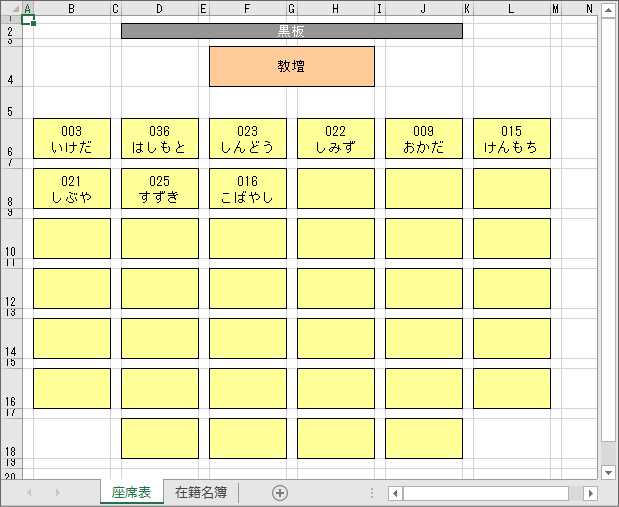Screen dimensions: 619x507
Task: Click the selected cell A1
Action: click(x=28, y=19)
